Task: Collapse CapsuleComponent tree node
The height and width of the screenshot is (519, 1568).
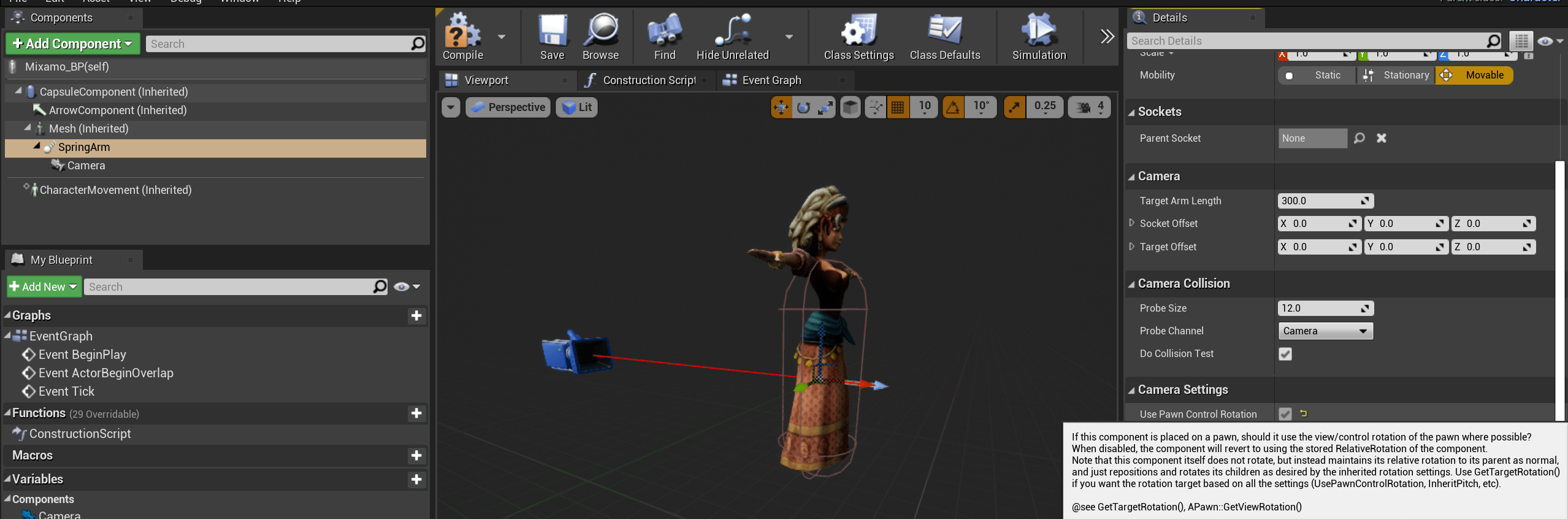Action: tap(18, 91)
